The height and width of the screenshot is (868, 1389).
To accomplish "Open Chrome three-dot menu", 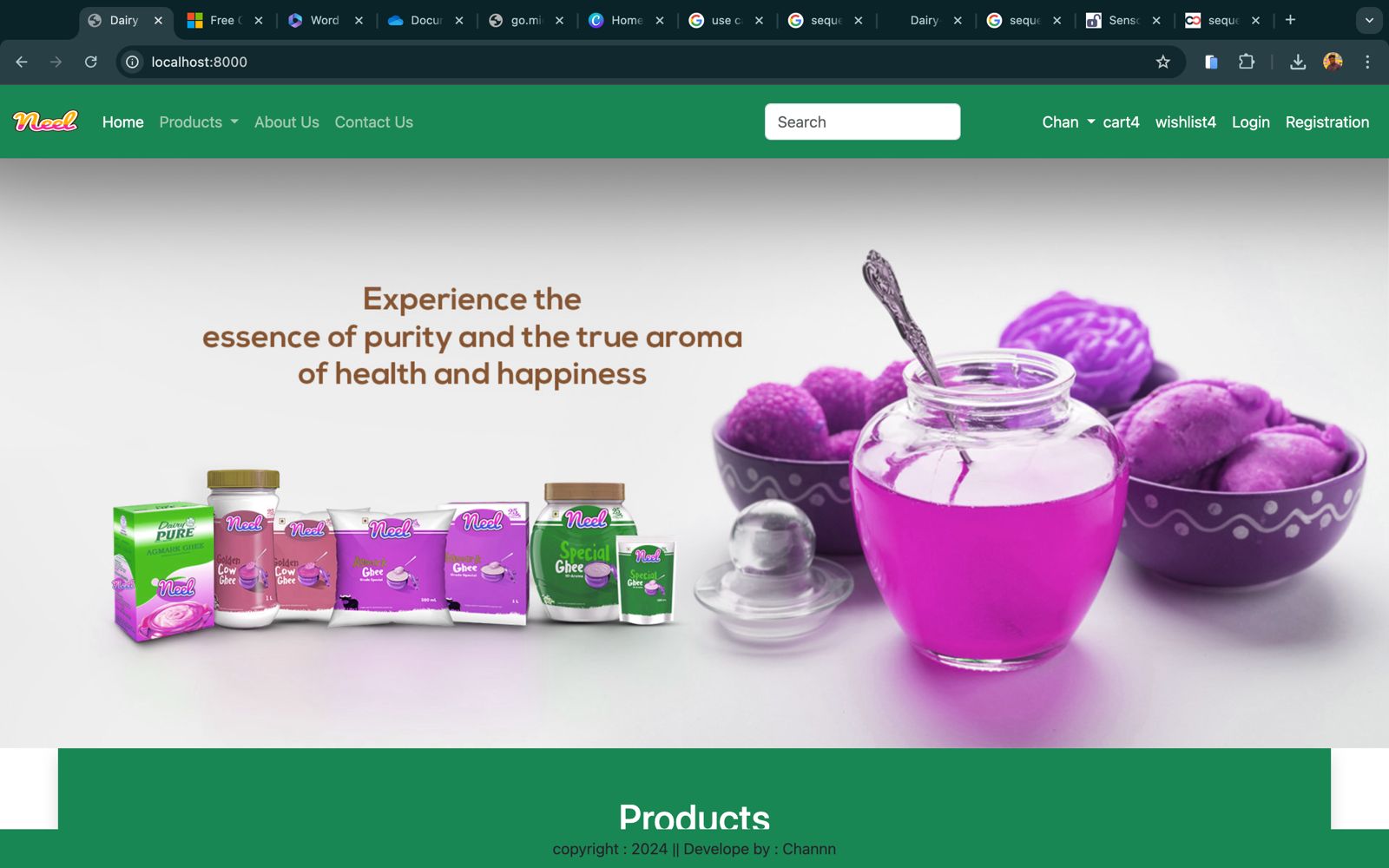I will click(x=1367, y=62).
